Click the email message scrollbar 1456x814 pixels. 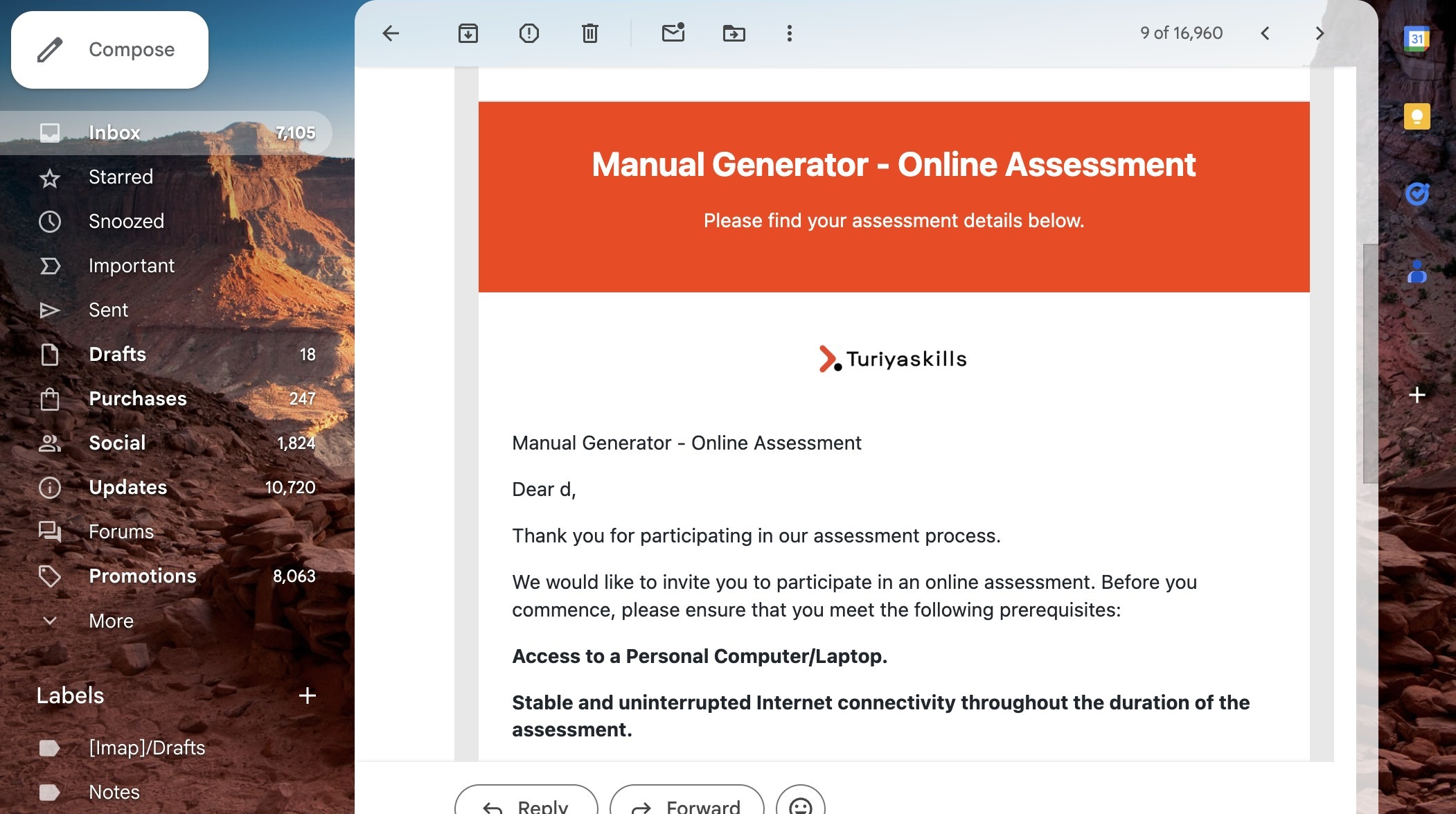tap(1369, 363)
